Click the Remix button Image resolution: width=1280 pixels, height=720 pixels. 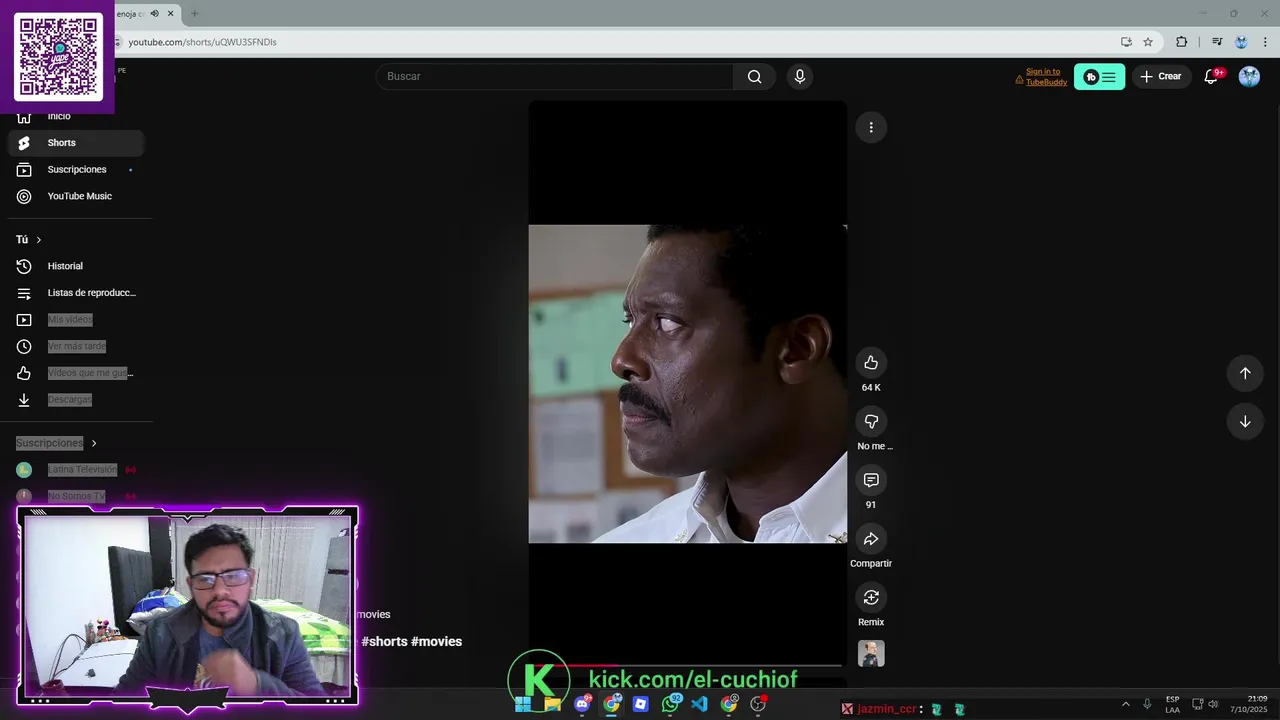pos(871,597)
